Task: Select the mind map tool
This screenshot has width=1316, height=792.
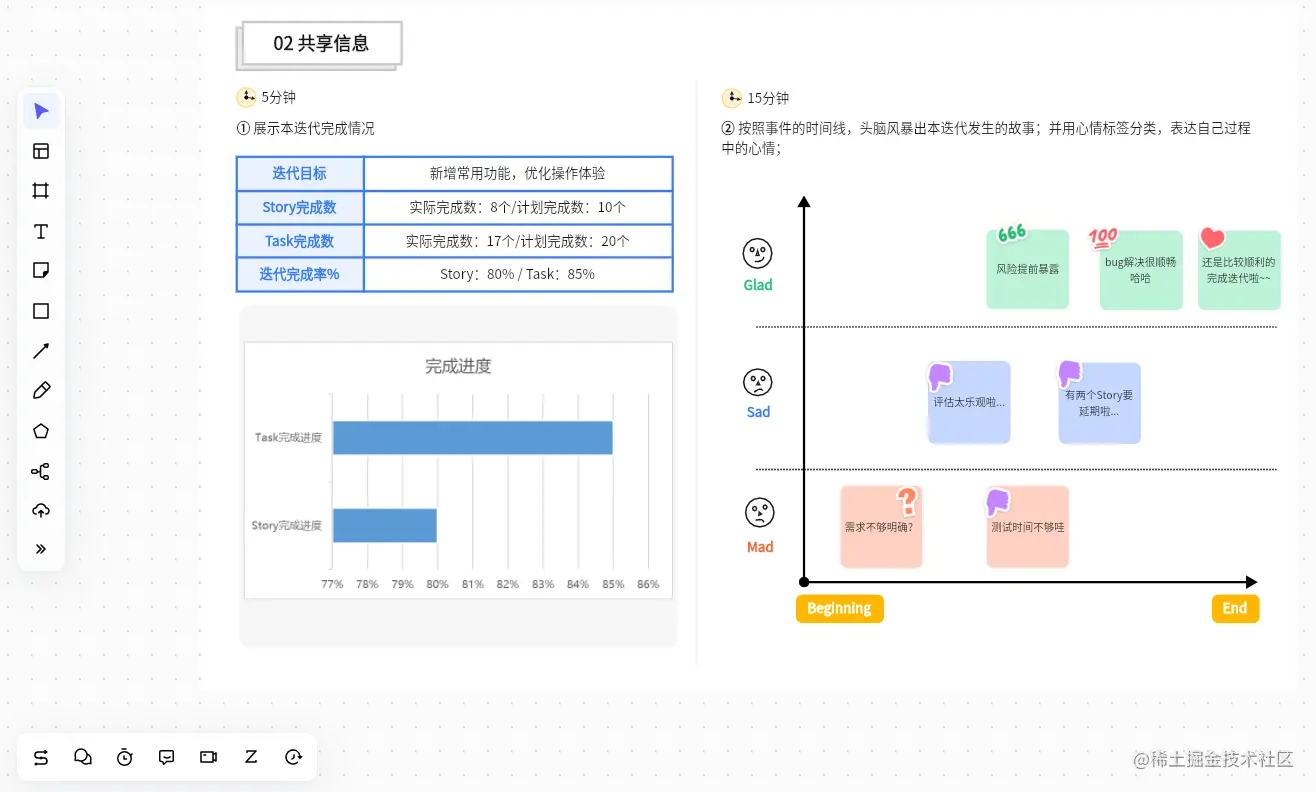Action: (x=41, y=472)
